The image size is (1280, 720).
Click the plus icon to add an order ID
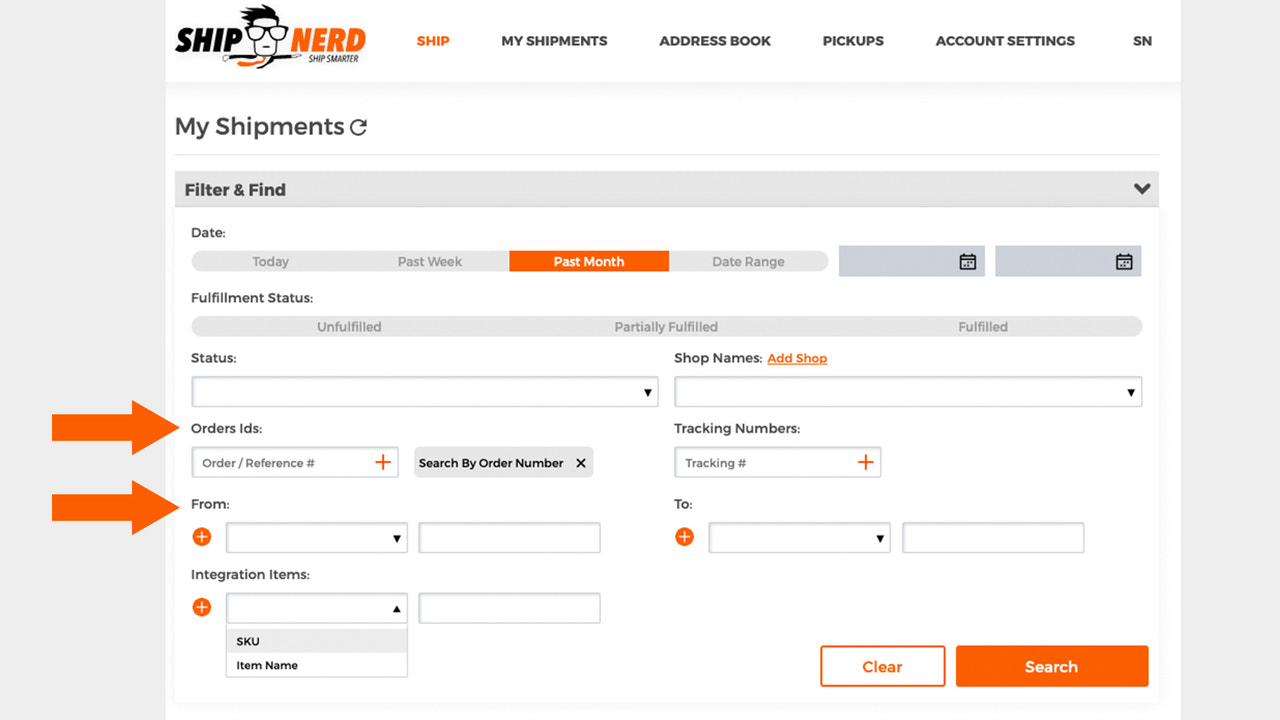point(382,462)
